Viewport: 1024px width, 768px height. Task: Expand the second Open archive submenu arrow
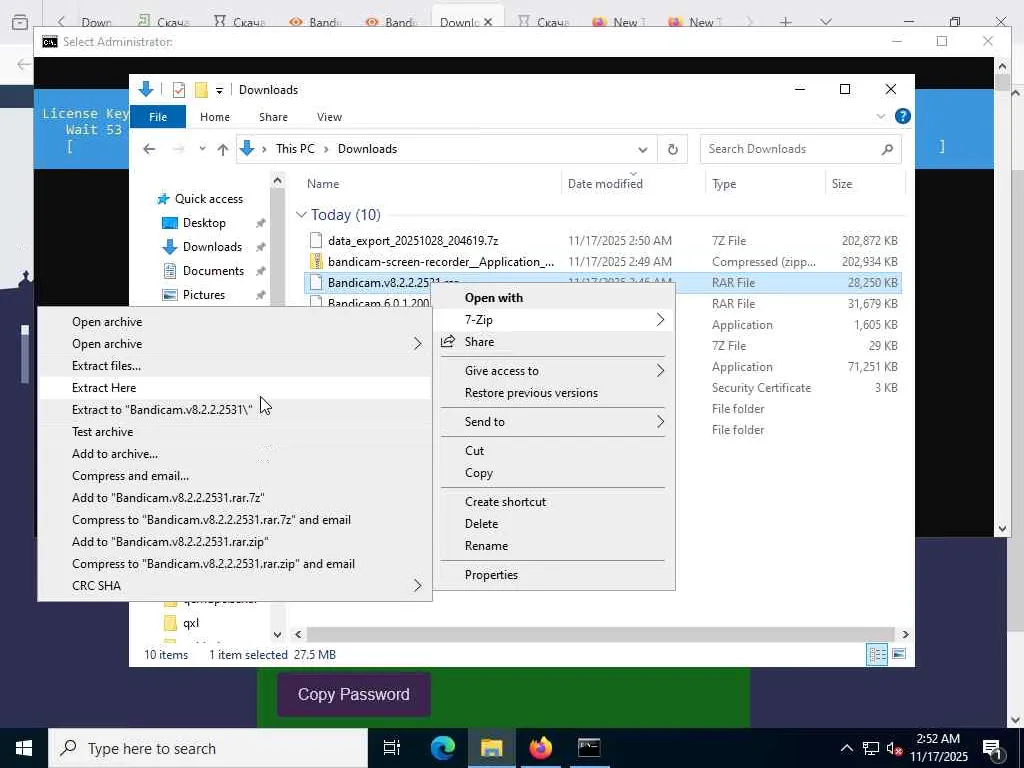(x=417, y=344)
